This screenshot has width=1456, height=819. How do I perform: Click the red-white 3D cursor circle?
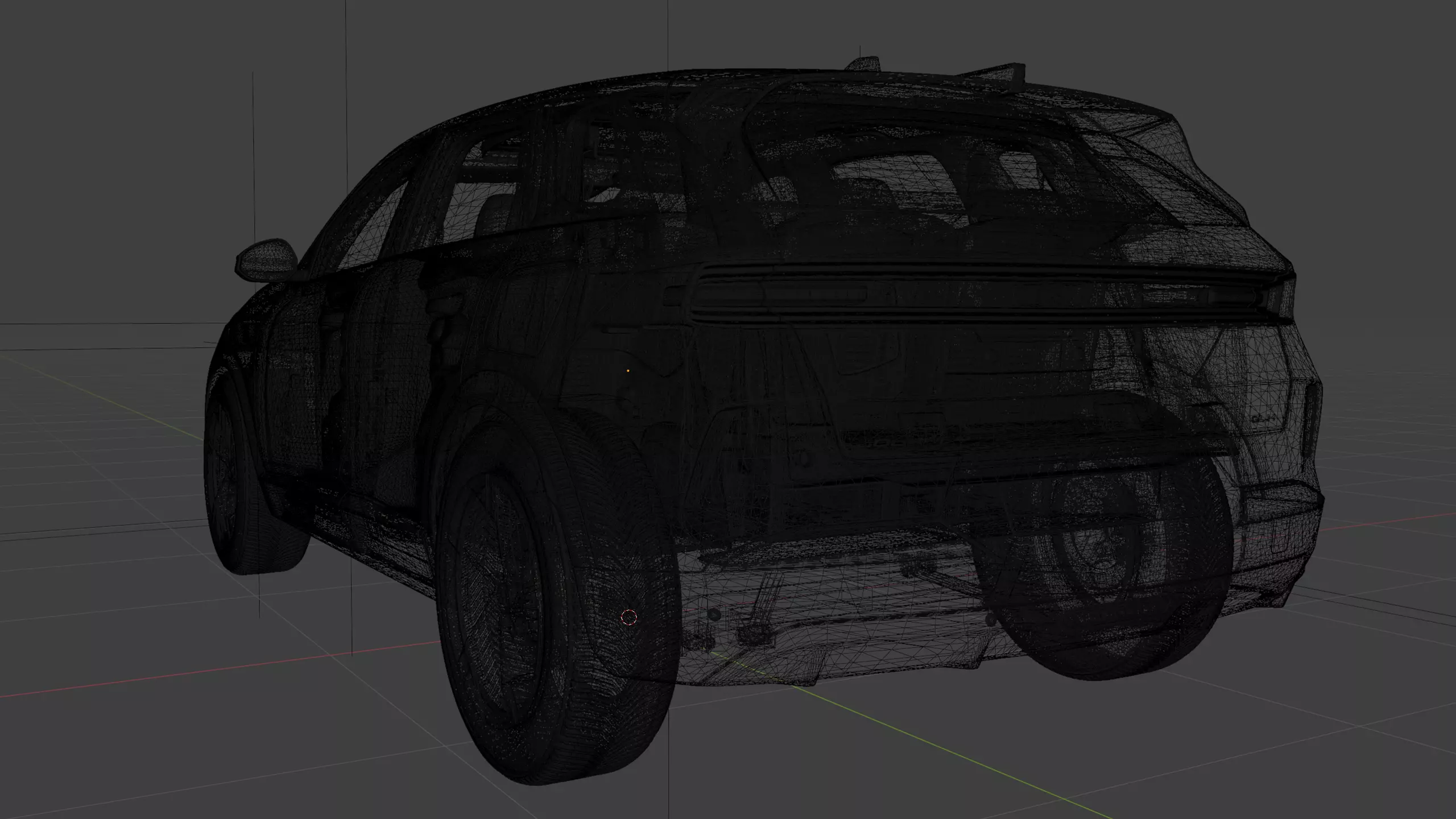628,617
